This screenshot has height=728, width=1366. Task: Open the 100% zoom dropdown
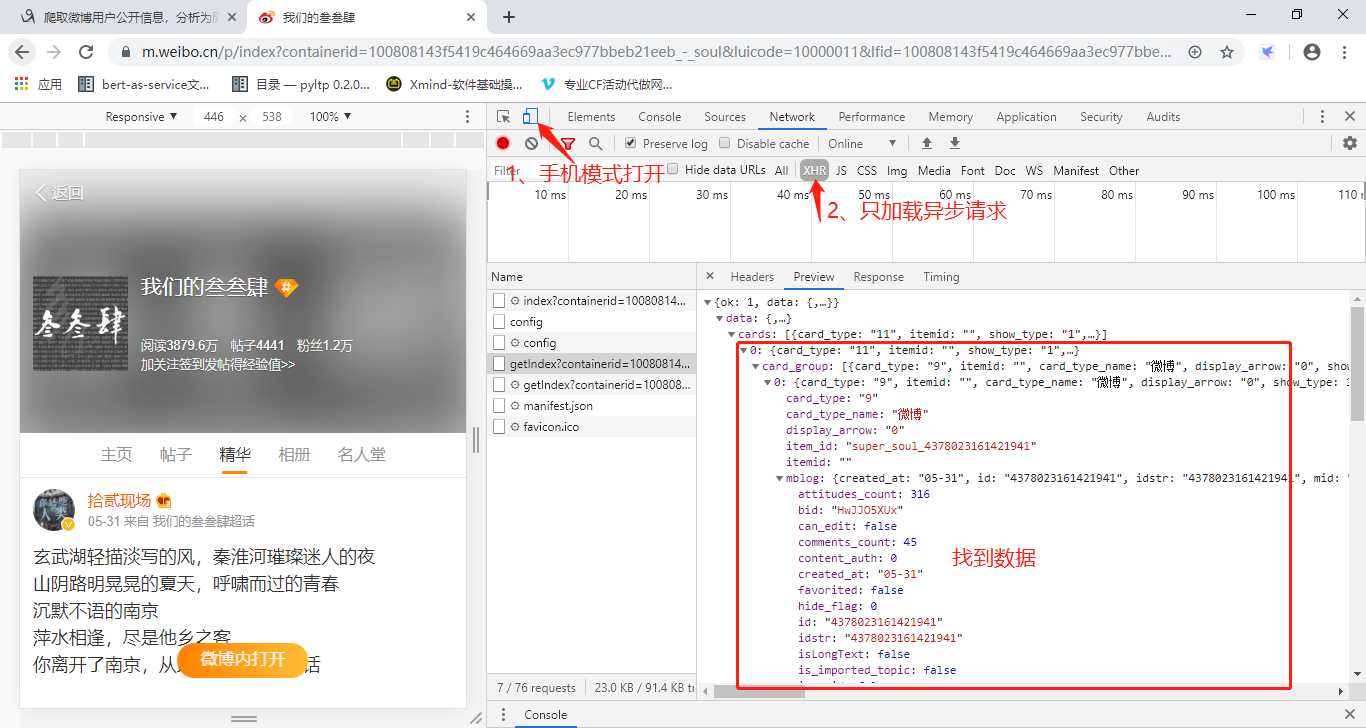330,117
